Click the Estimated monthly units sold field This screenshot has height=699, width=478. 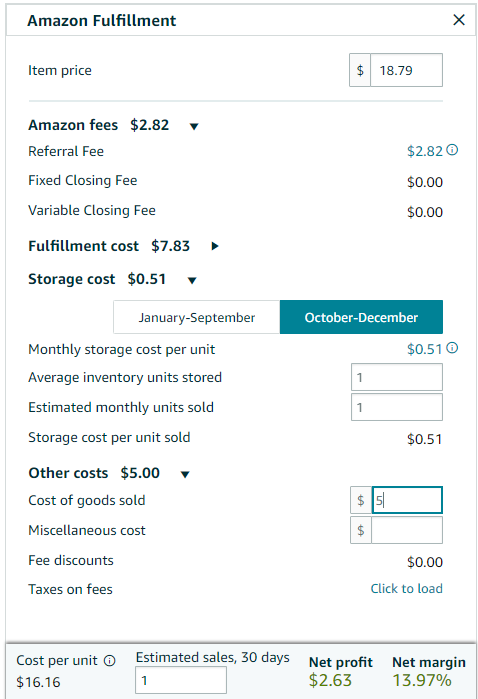(397, 407)
